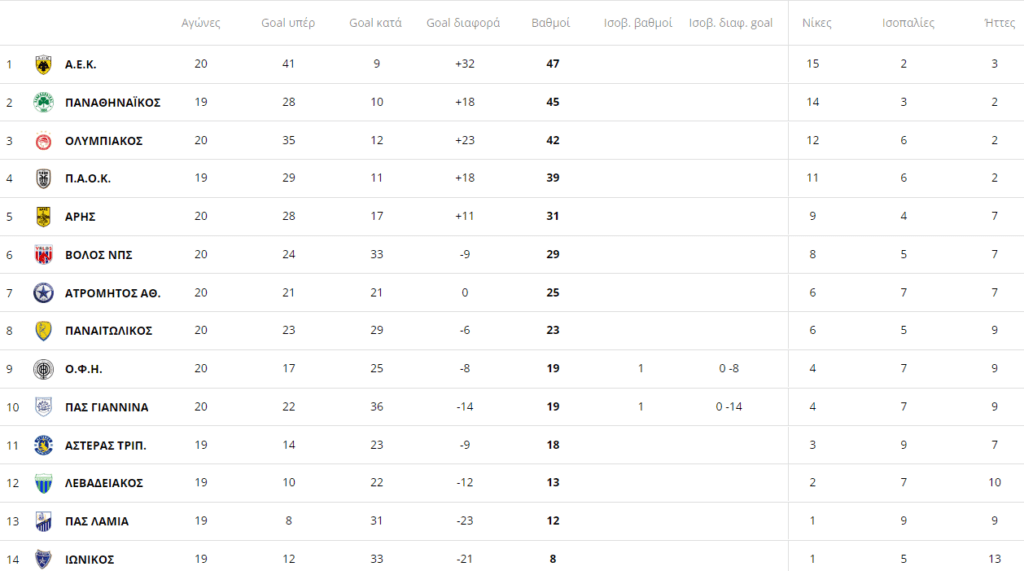Viewport: 1024px width, 571px height.
Task: Click the ΙΩΝΙΚΟΣ crest icon
Action: tap(43, 559)
